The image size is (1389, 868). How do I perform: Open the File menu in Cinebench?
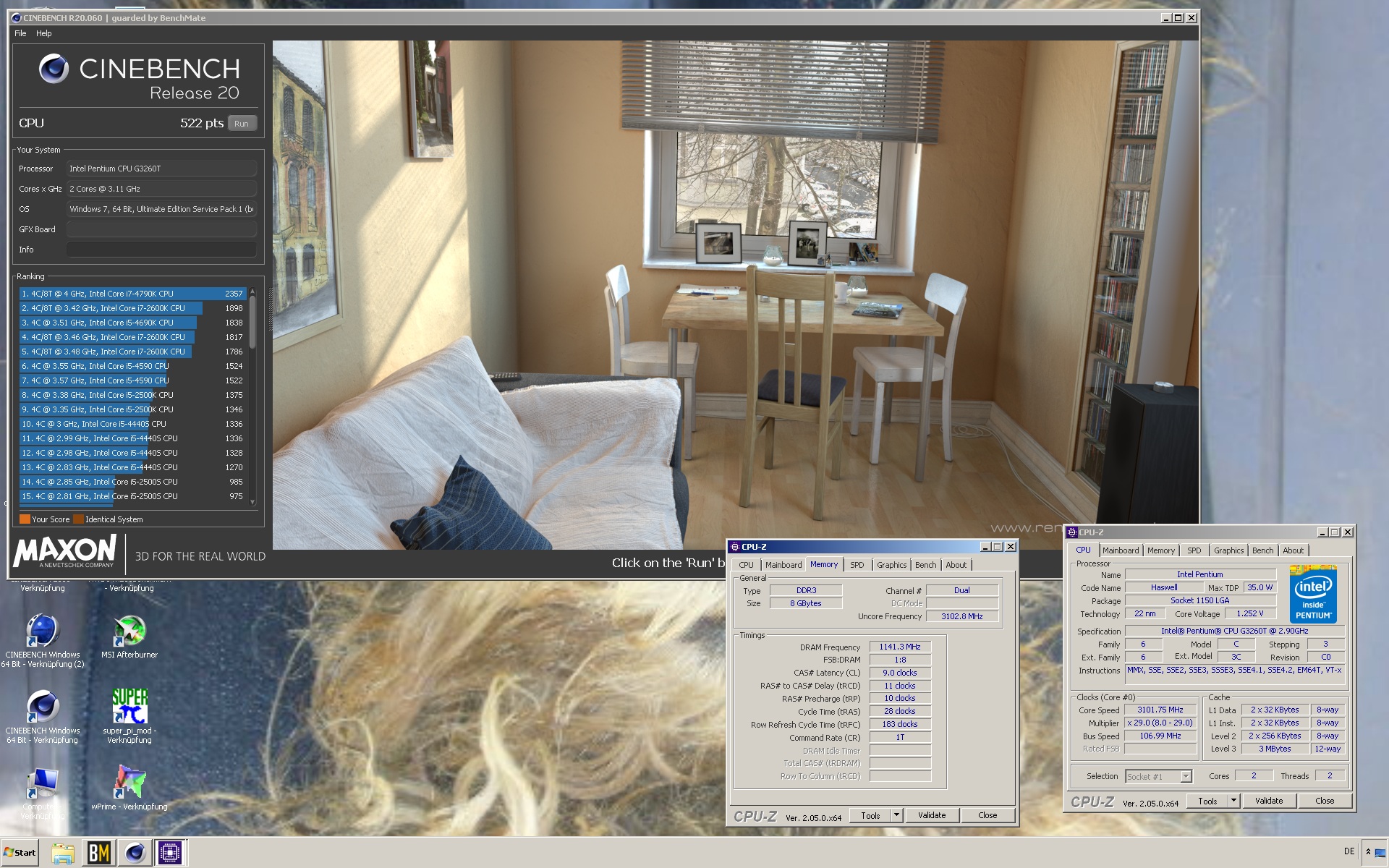tap(20, 33)
